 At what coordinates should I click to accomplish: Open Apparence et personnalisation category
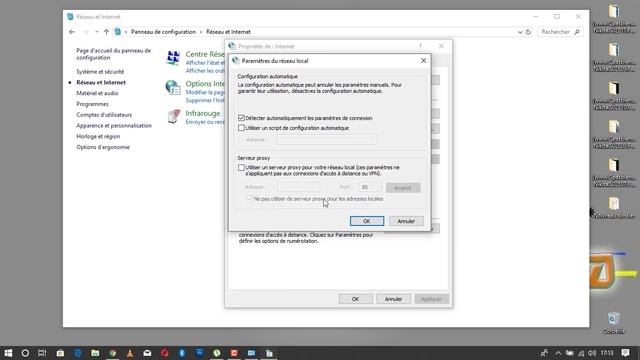coord(114,126)
